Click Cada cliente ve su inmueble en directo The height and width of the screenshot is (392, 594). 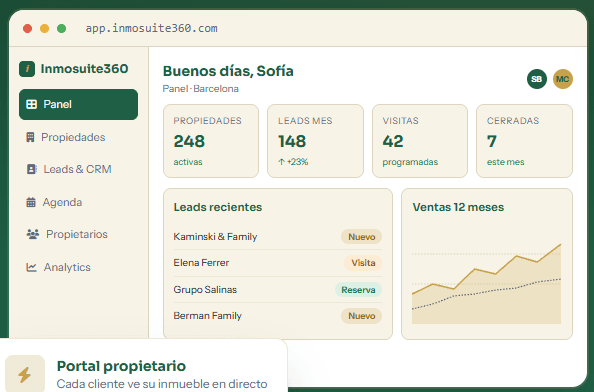click(162, 384)
